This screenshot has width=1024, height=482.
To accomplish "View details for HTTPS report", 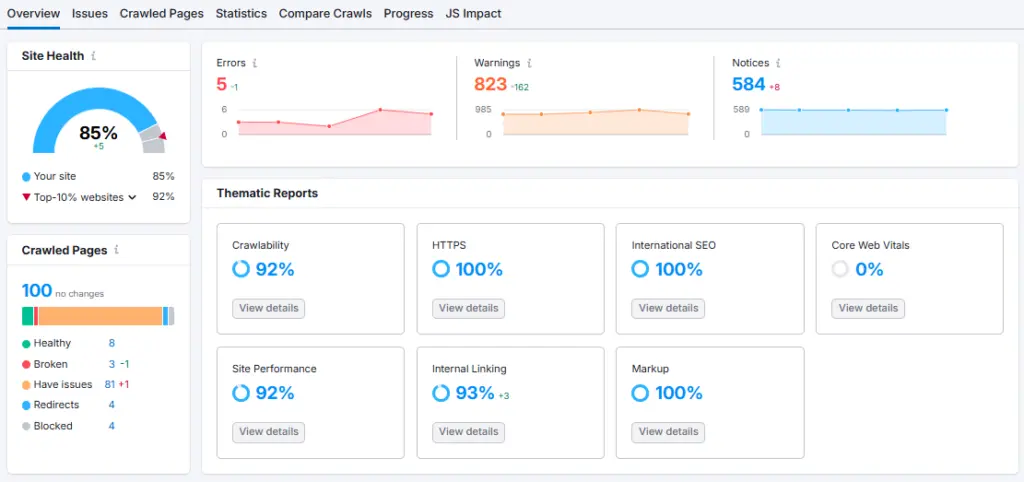I will tap(468, 308).
